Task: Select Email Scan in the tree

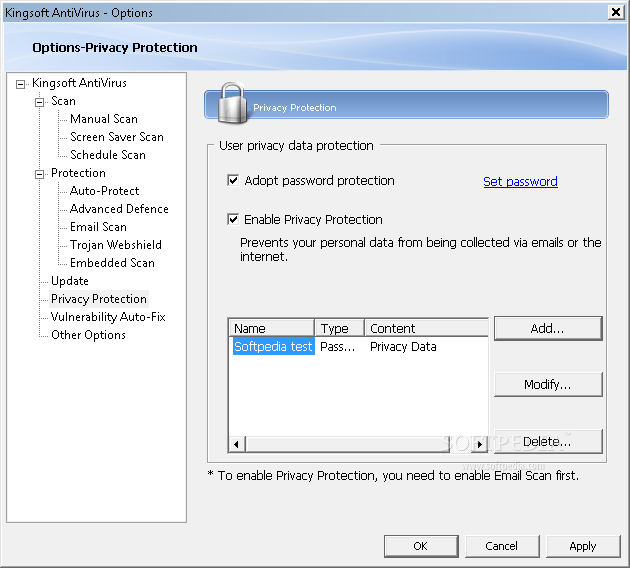Action: pos(98,227)
